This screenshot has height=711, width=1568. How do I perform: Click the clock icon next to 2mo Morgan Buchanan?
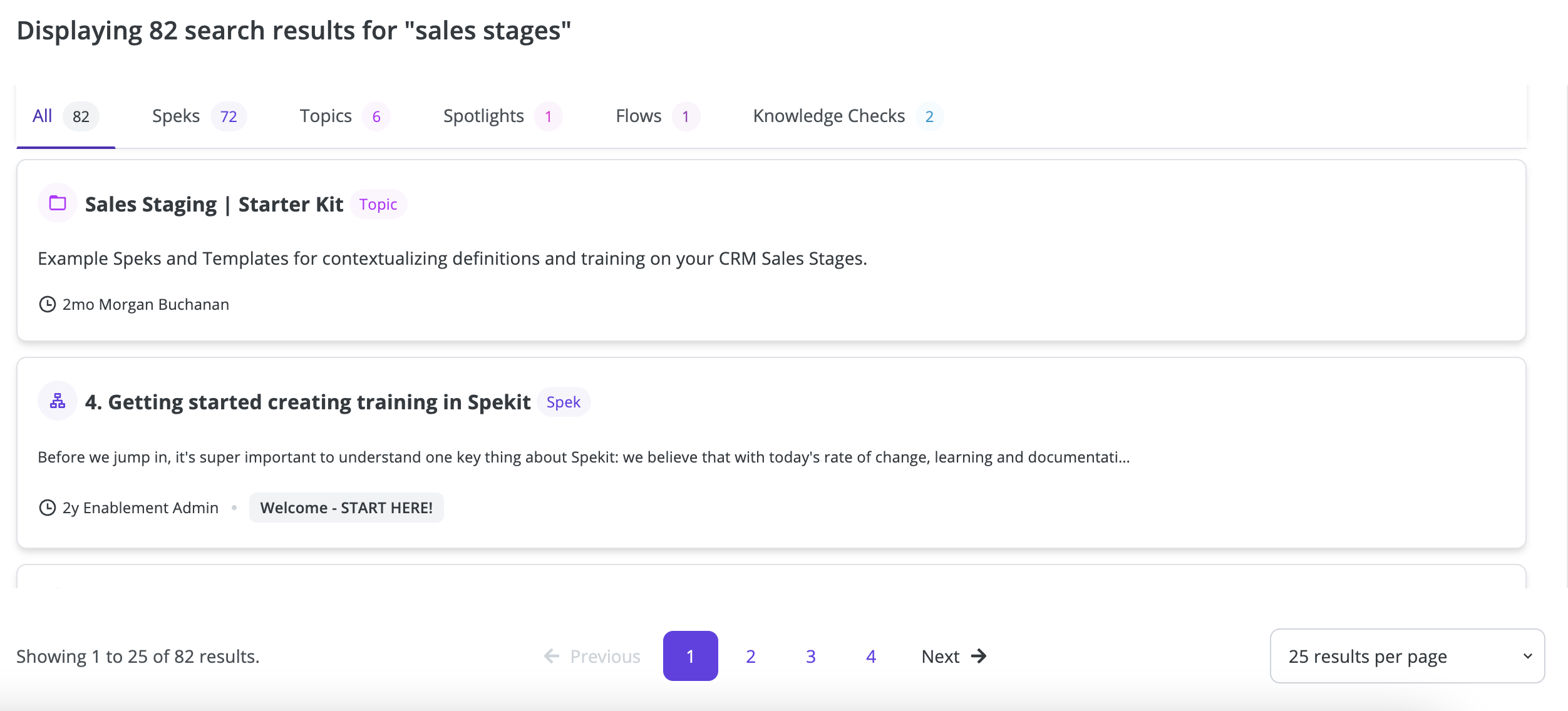pyautogui.click(x=48, y=304)
